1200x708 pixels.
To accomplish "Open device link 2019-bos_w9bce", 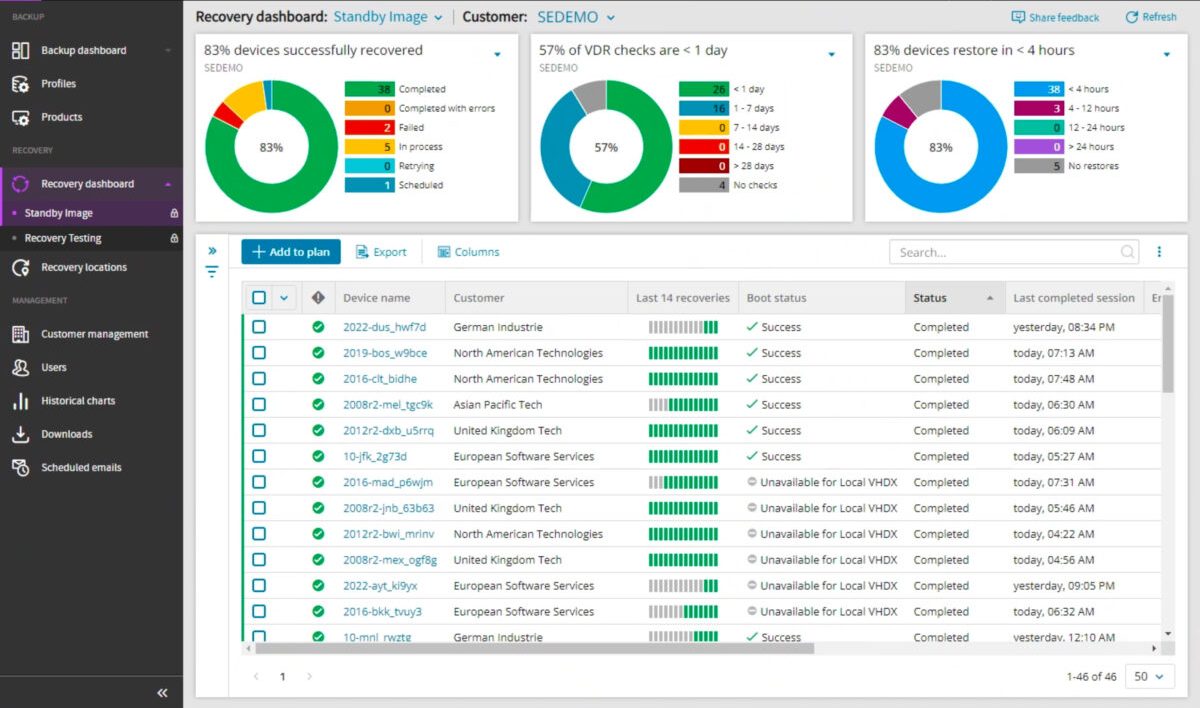I will click(385, 353).
